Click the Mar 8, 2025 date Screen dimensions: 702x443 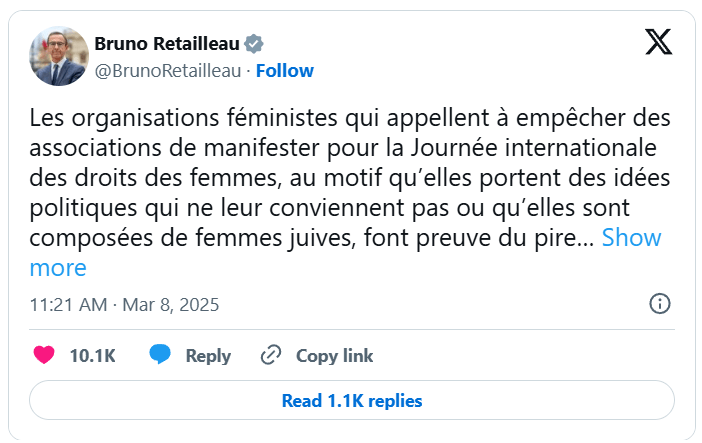pos(171,304)
